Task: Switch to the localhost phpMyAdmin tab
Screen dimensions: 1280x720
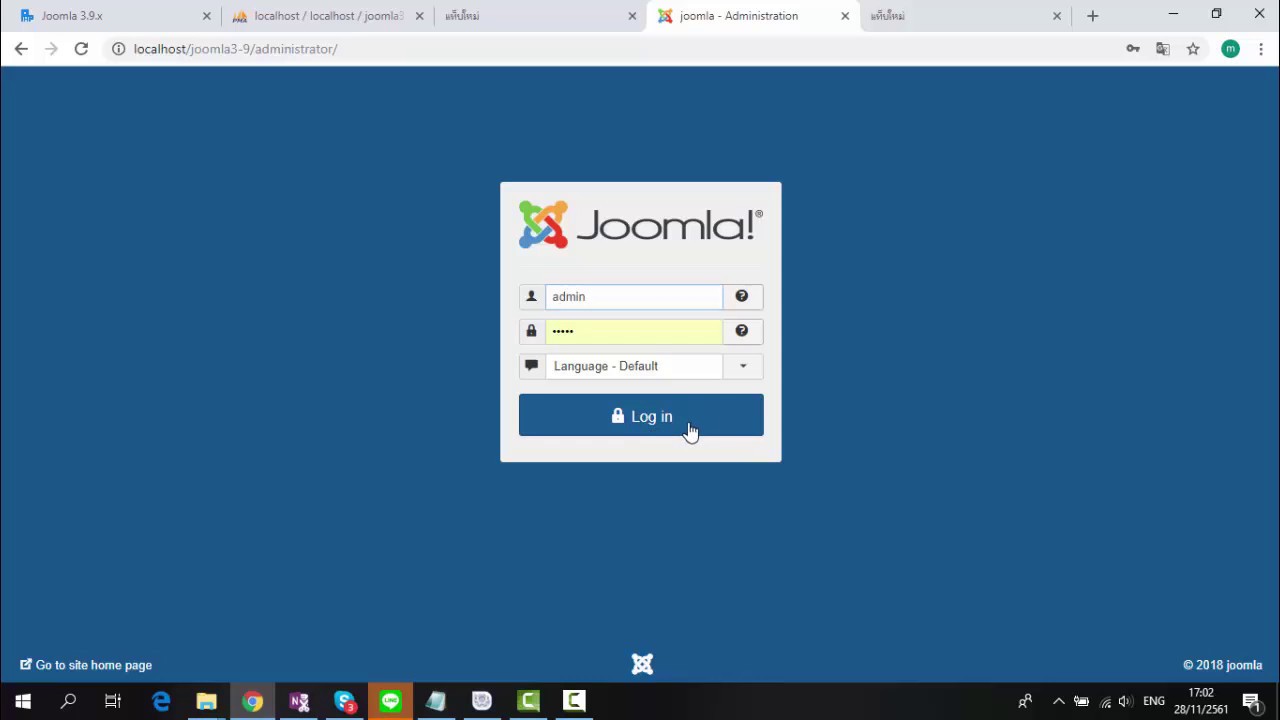Action: point(328,16)
